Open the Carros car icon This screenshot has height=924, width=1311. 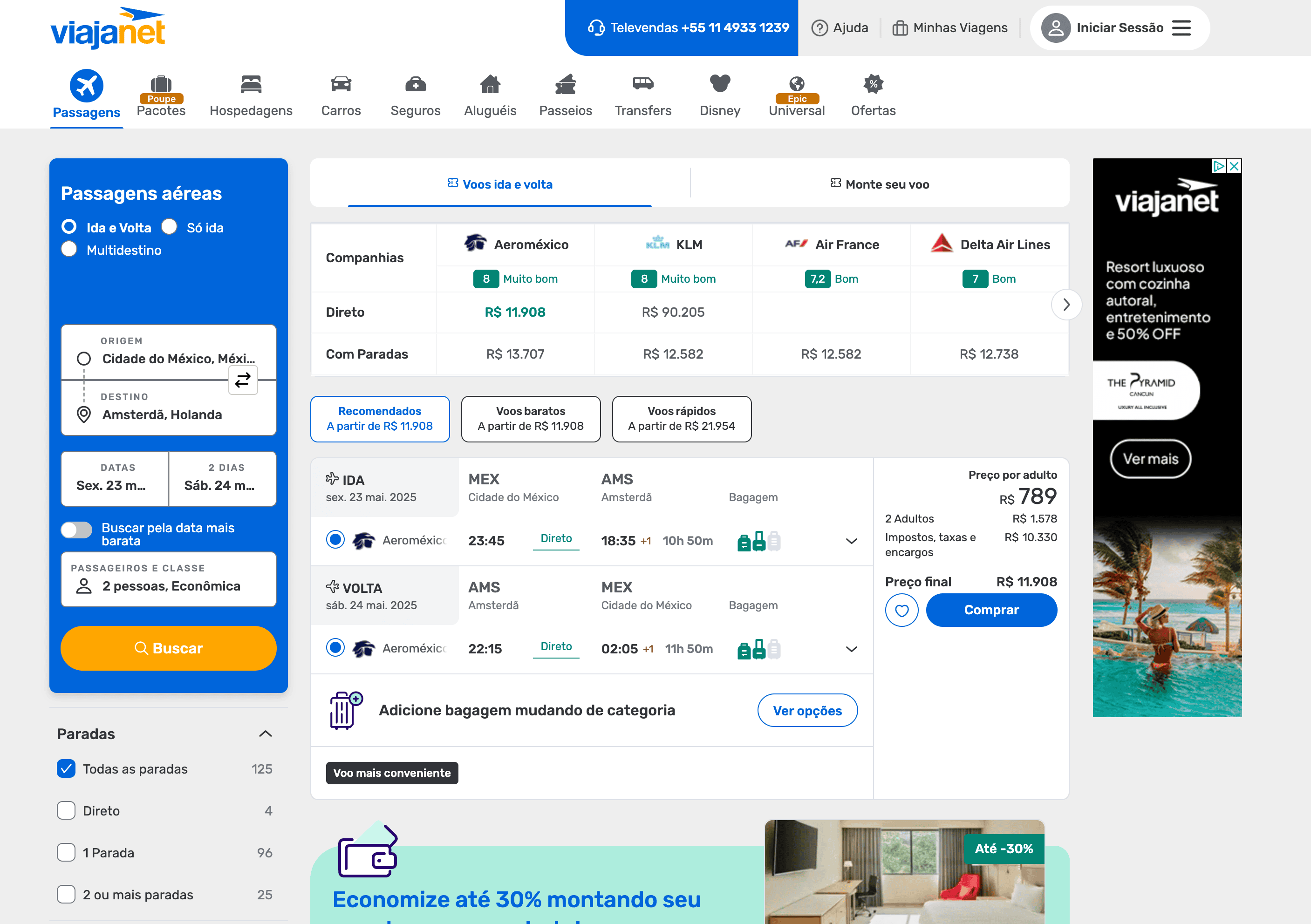point(341,84)
